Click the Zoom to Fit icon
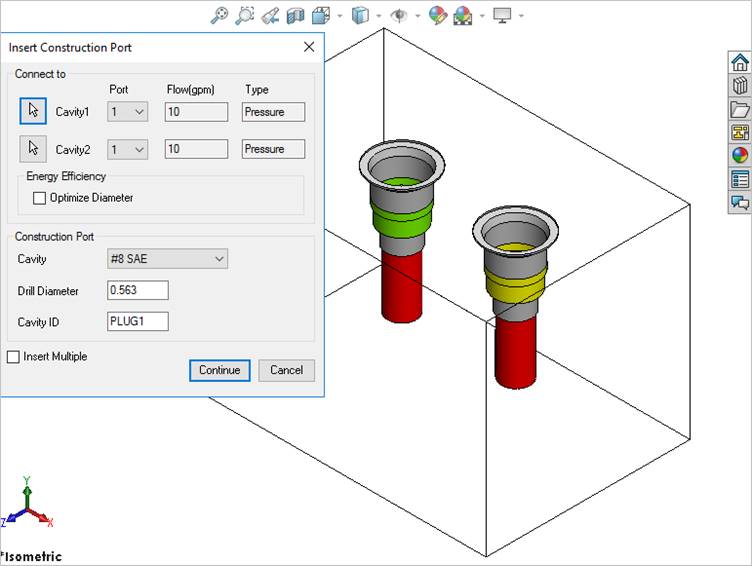Image resolution: width=752 pixels, height=566 pixels. (x=220, y=15)
